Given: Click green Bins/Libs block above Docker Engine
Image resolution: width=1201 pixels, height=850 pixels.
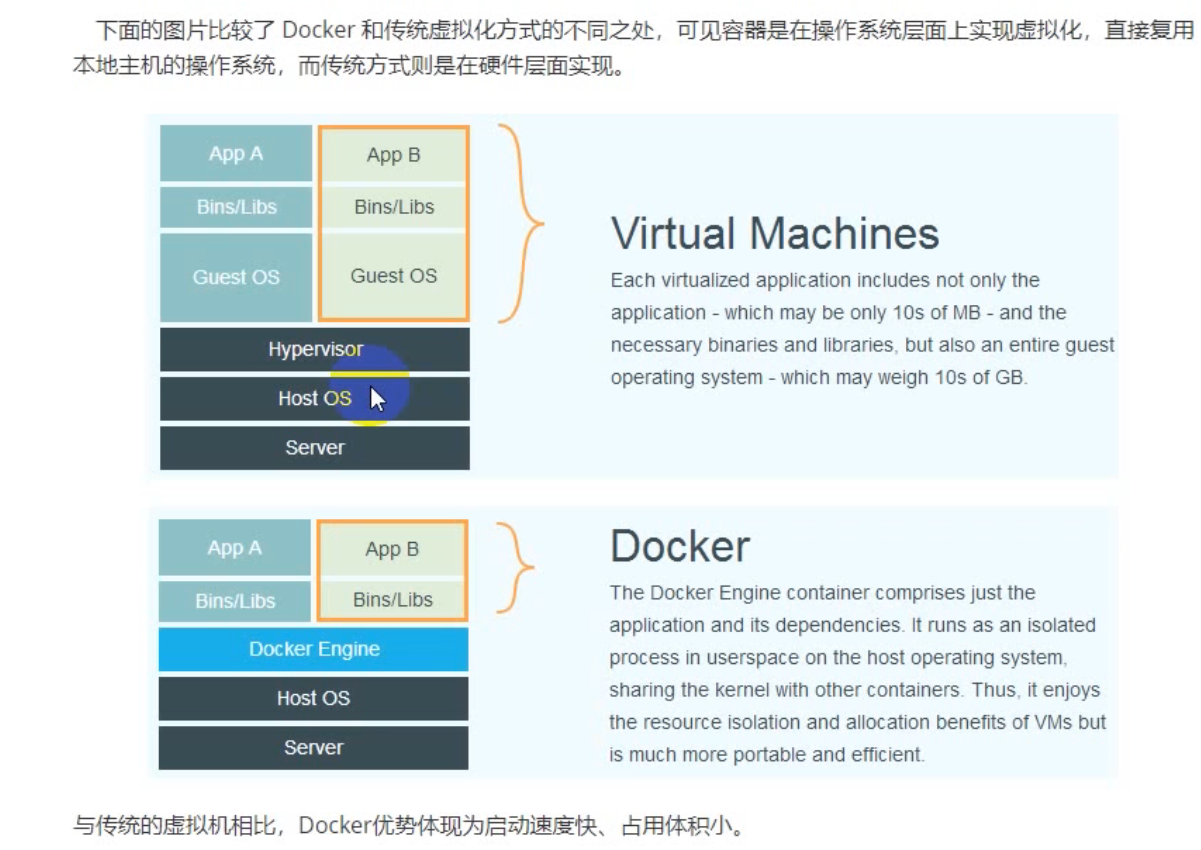Looking at the screenshot, I should click(392, 600).
